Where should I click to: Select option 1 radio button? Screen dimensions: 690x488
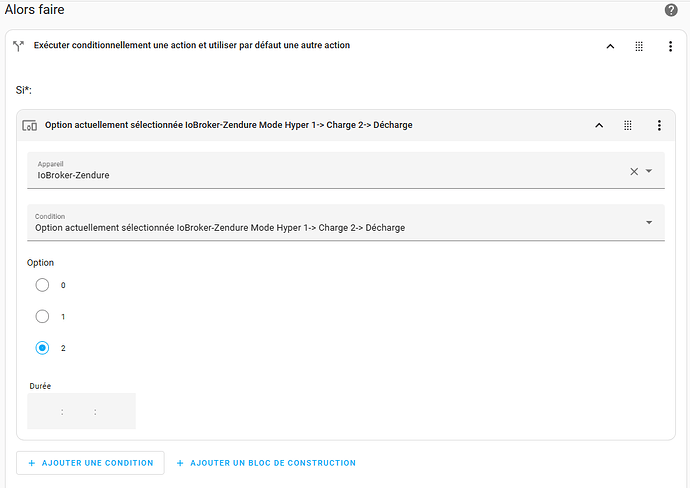[42, 316]
